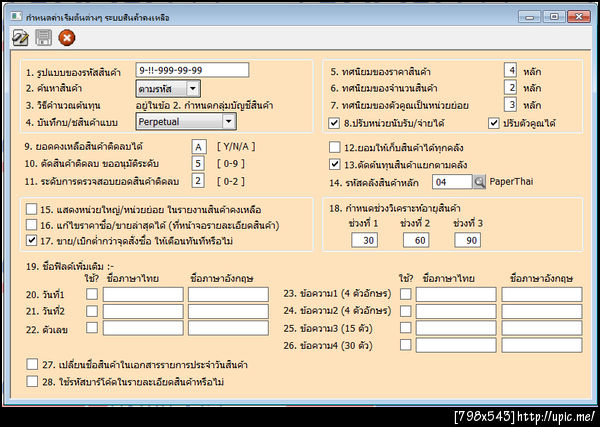Screen dimensions: 600x427
Task: Open the product search dropdown ตามรหัส
Action: pos(168,89)
